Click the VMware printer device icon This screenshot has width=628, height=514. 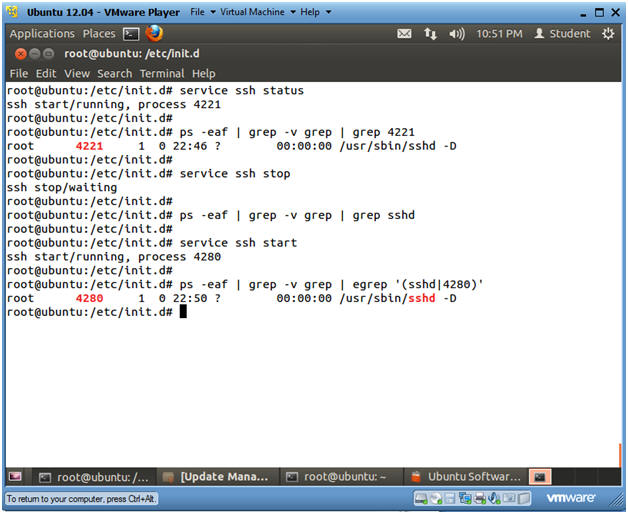click(479, 499)
